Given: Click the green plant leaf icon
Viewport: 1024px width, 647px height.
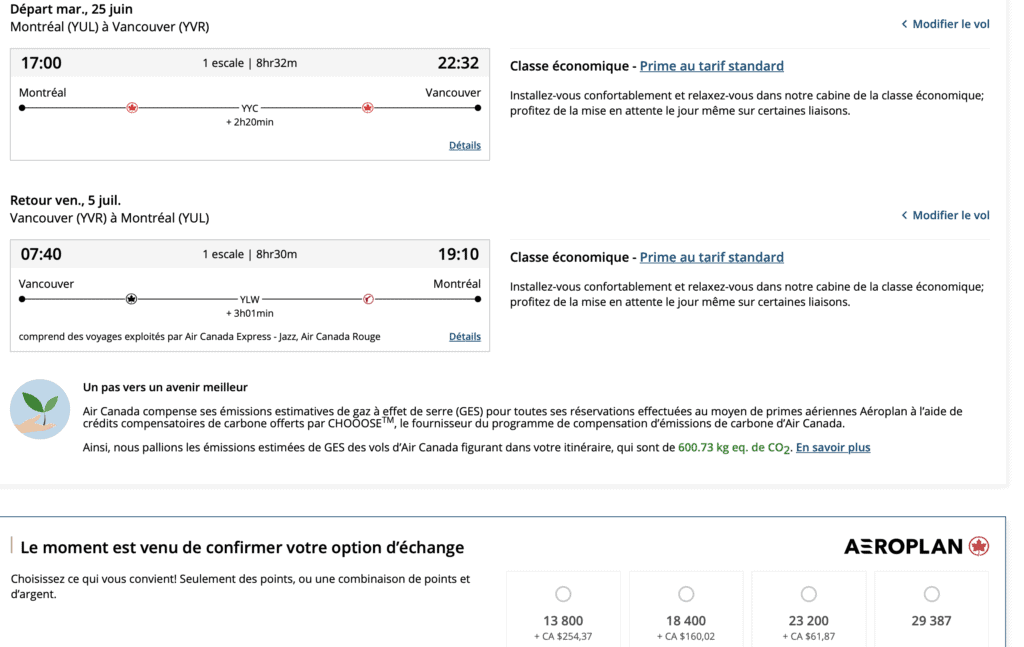Looking at the screenshot, I should (x=40, y=409).
